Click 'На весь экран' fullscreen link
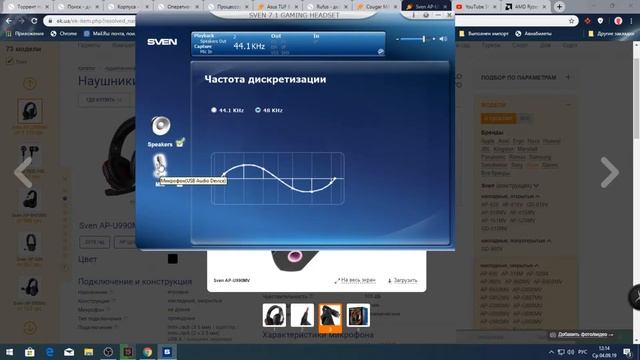 click(355, 280)
